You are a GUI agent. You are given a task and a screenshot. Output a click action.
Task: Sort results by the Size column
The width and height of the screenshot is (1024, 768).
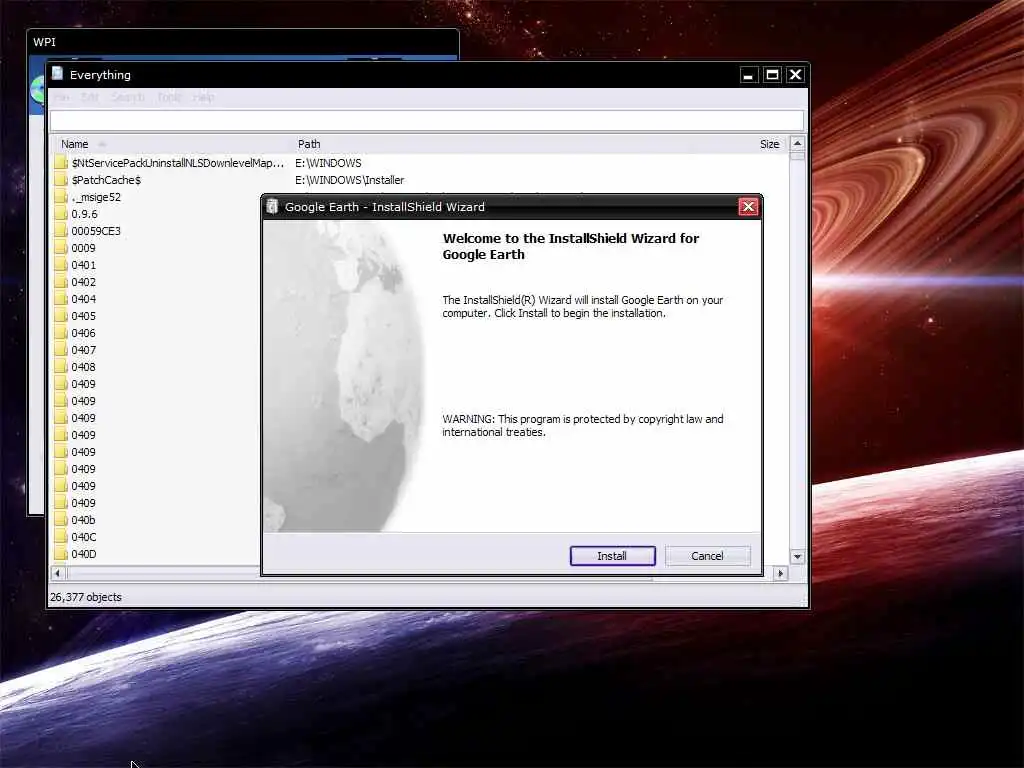(769, 144)
